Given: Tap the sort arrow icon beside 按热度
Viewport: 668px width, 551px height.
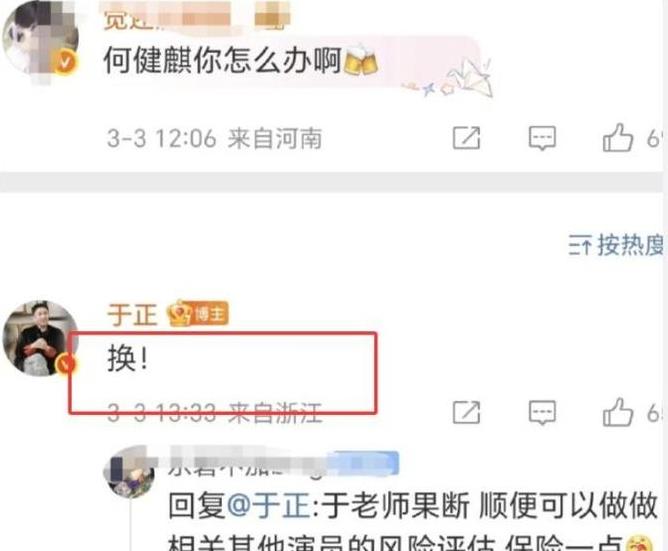Looking at the screenshot, I should pyautogui.click(x=580, y=246).
